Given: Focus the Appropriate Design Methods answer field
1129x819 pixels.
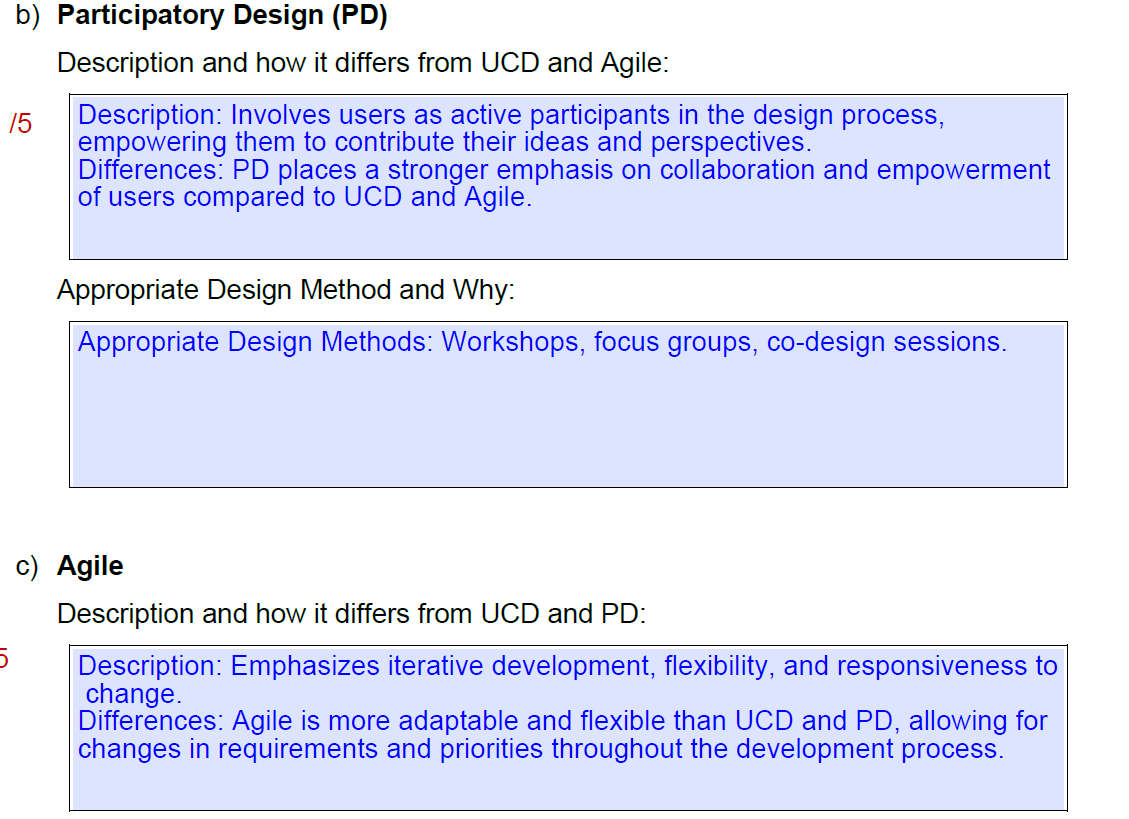Looking at the screenshot, I should point(568,404).
